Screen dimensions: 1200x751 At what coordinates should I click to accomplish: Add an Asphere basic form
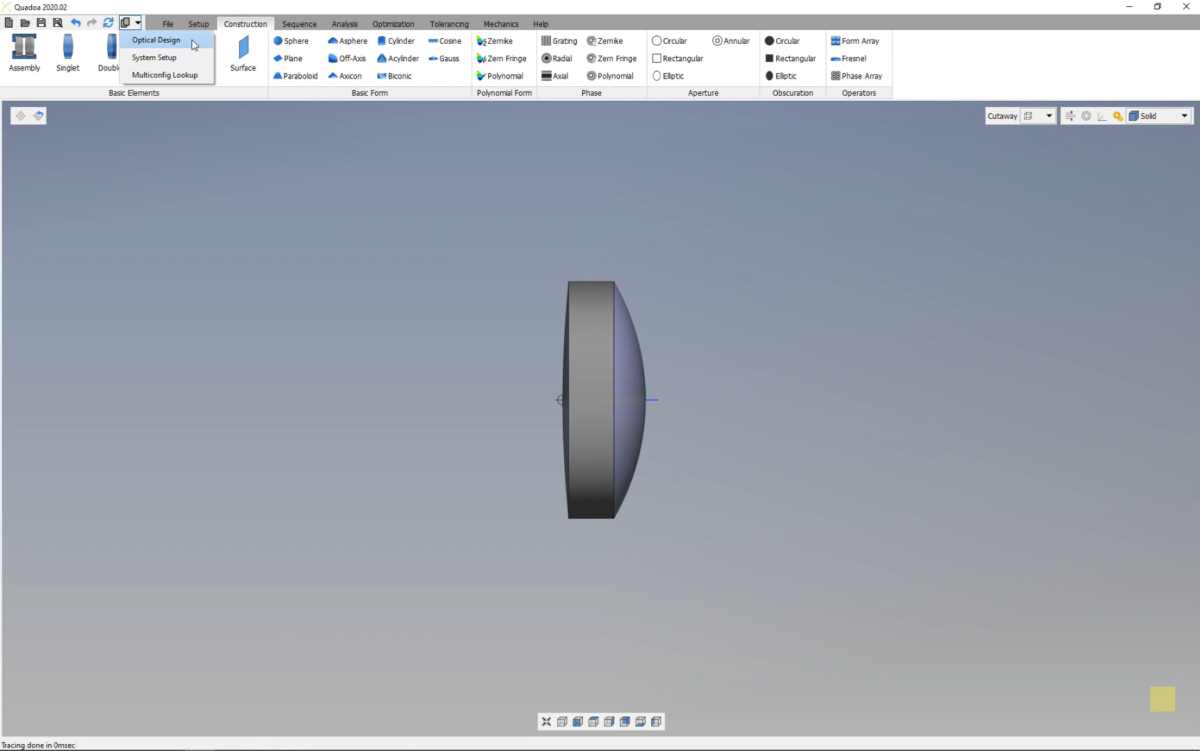347,41
